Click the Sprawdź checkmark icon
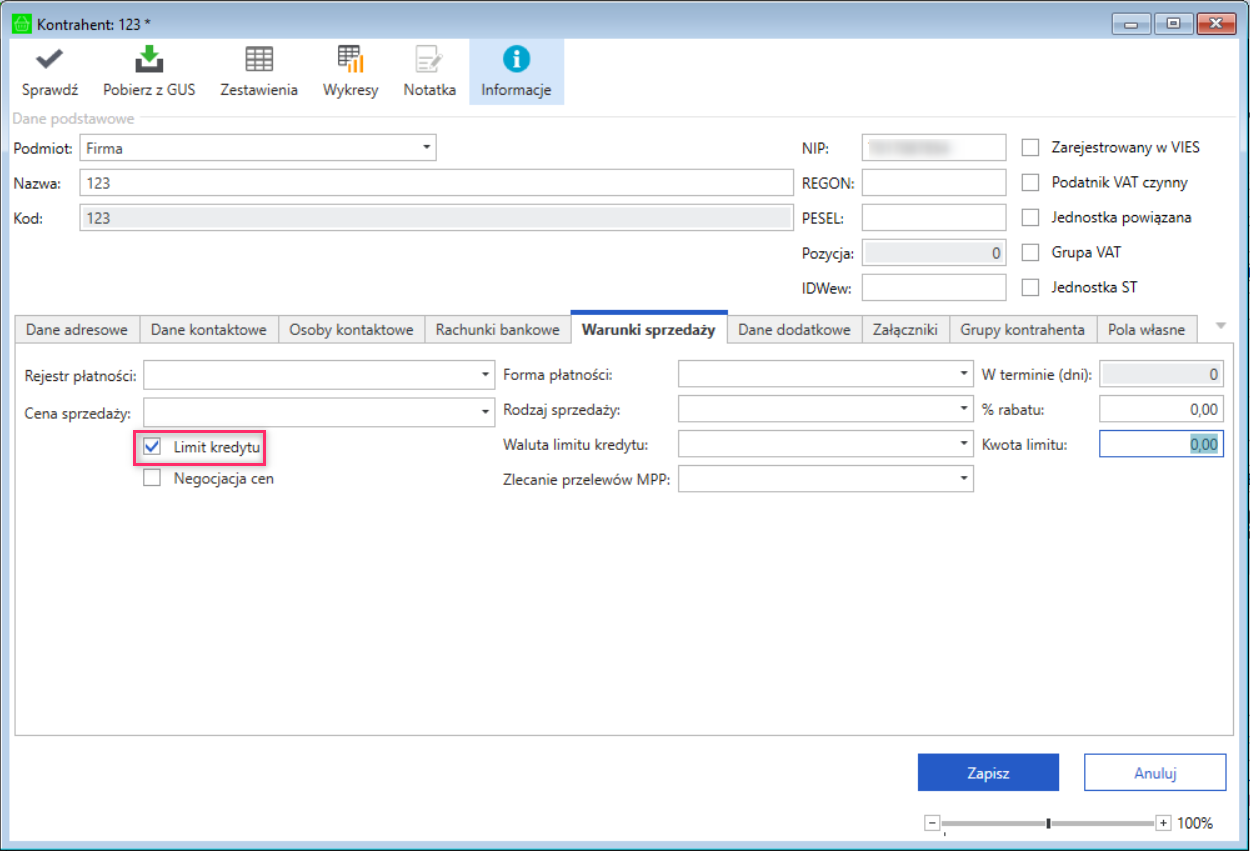The image size is (1250, 851). 49,59
